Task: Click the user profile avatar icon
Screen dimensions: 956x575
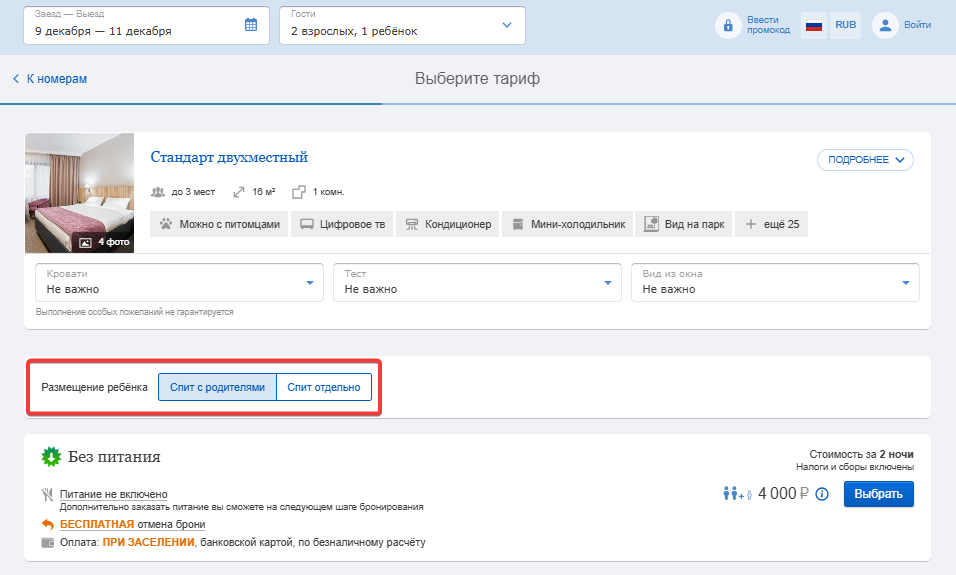Action: [x=885, y=26]
